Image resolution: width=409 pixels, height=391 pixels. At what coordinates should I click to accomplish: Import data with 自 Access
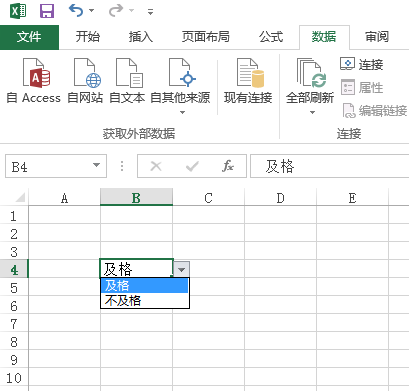(x=34, y=80)
